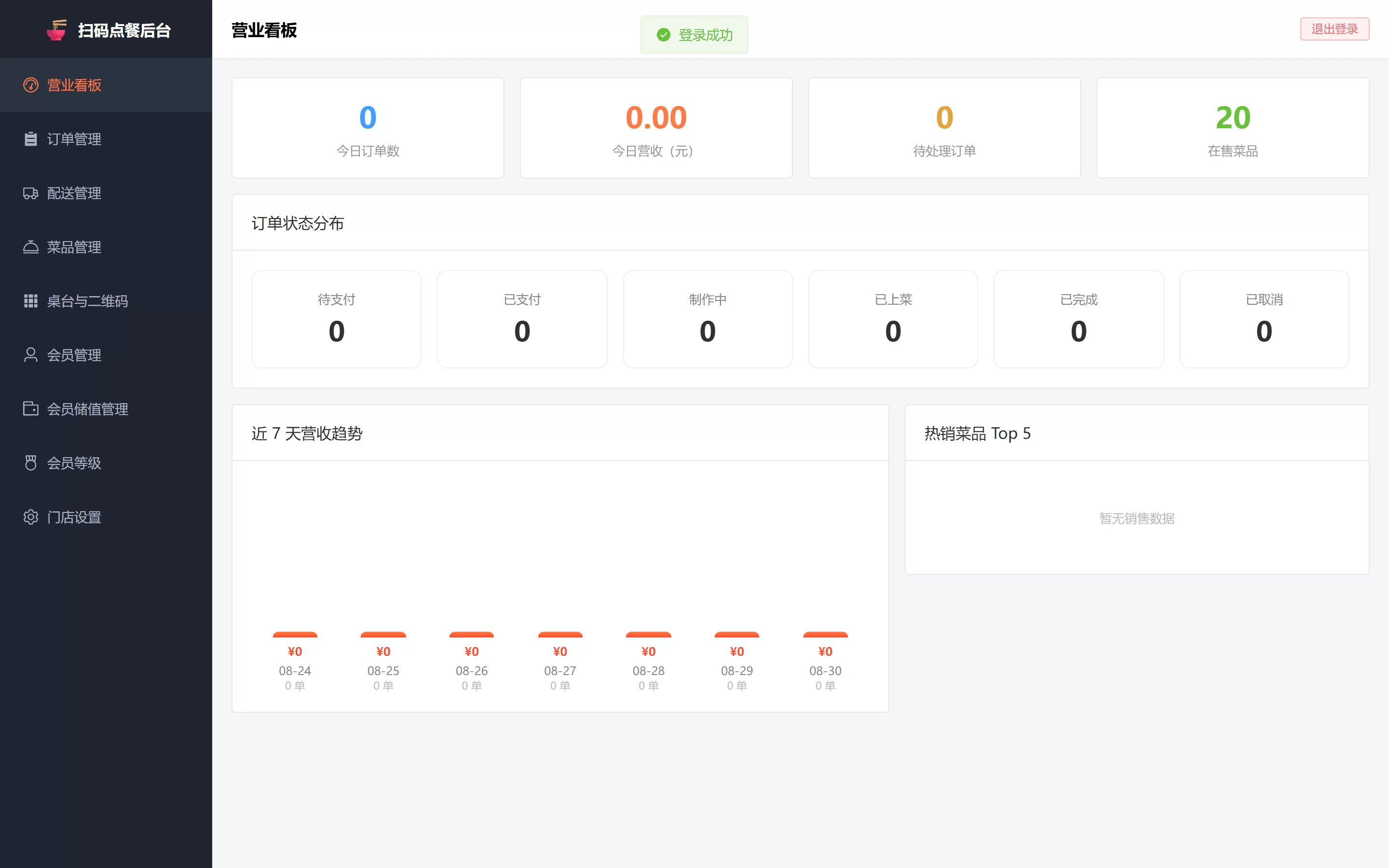Click the person icon for 会员管理

30,355
